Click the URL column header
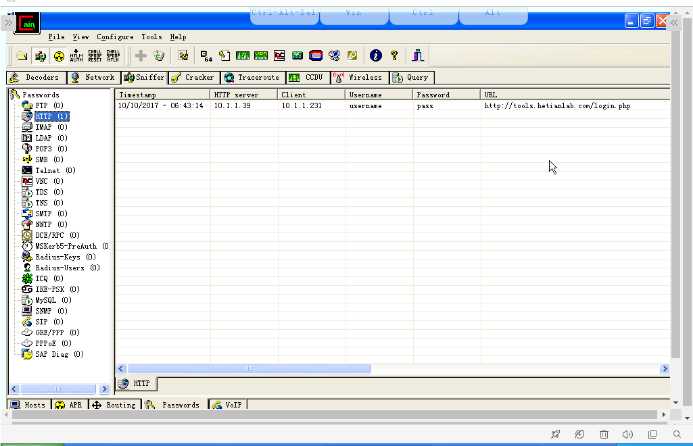The height and width of the screenshot is (446, 693). [575, 95]
